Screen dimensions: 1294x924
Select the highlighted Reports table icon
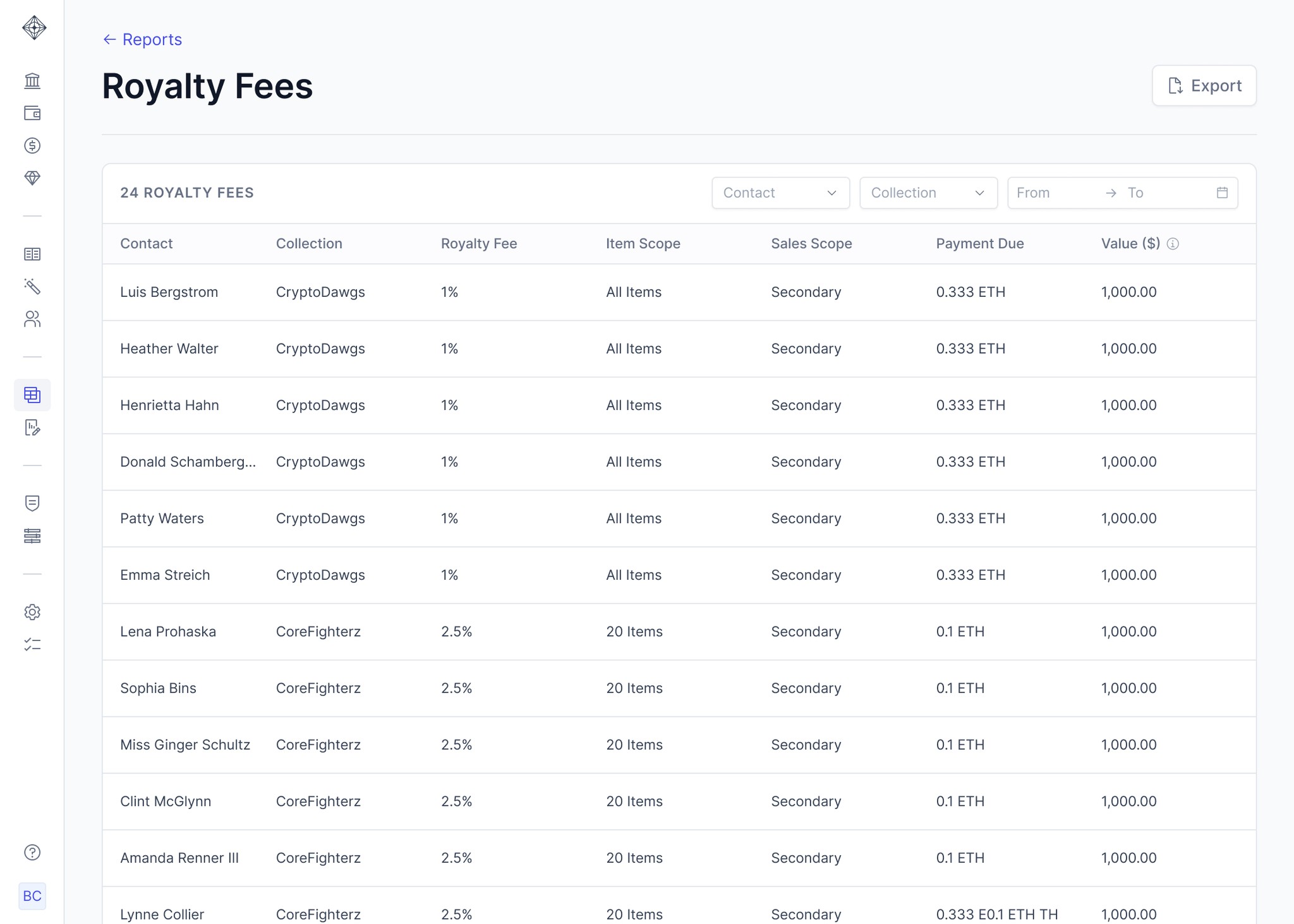coord(32,395)
